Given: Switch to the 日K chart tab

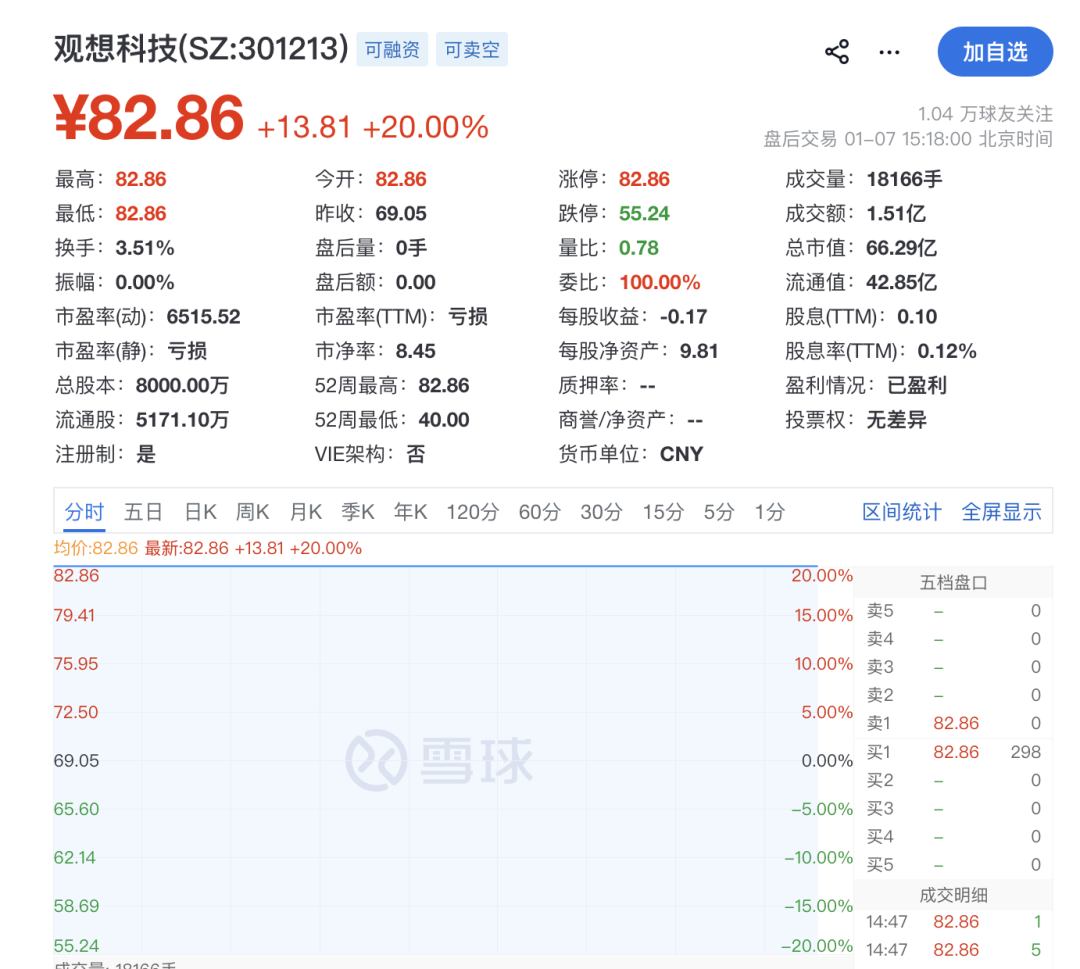Looking at the screenshot, I should (x=200, y=512).
